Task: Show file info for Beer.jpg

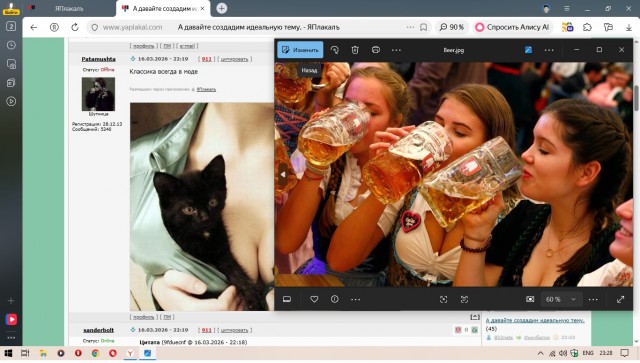Action: 335,299
